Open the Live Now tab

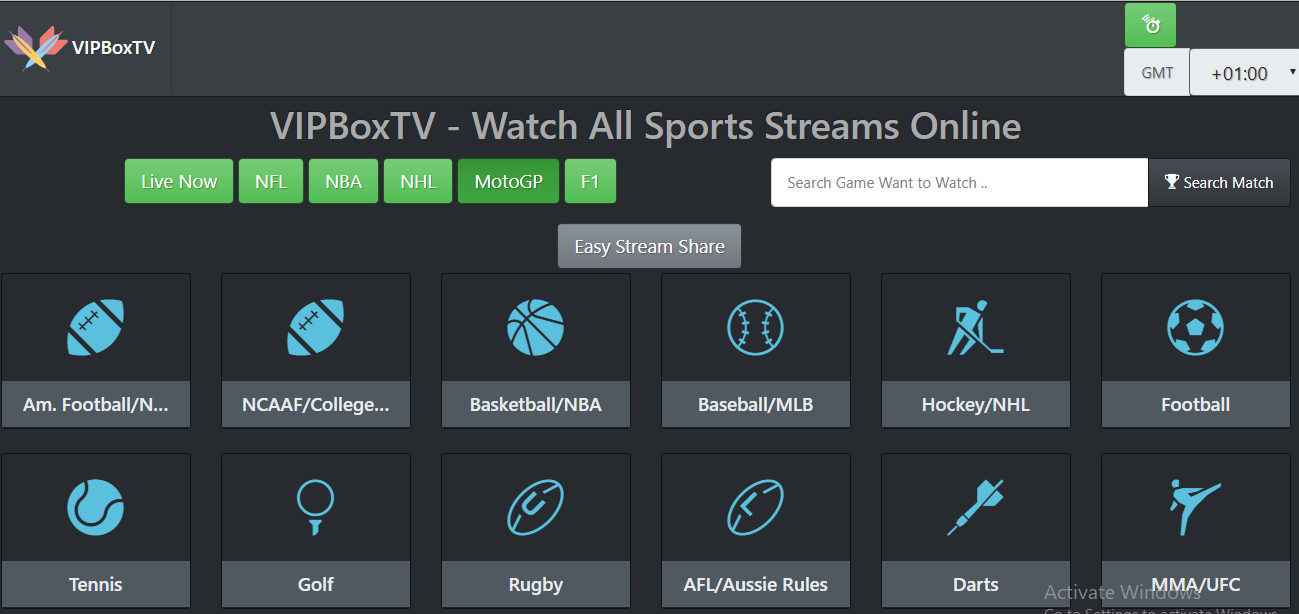coord(179,181)
